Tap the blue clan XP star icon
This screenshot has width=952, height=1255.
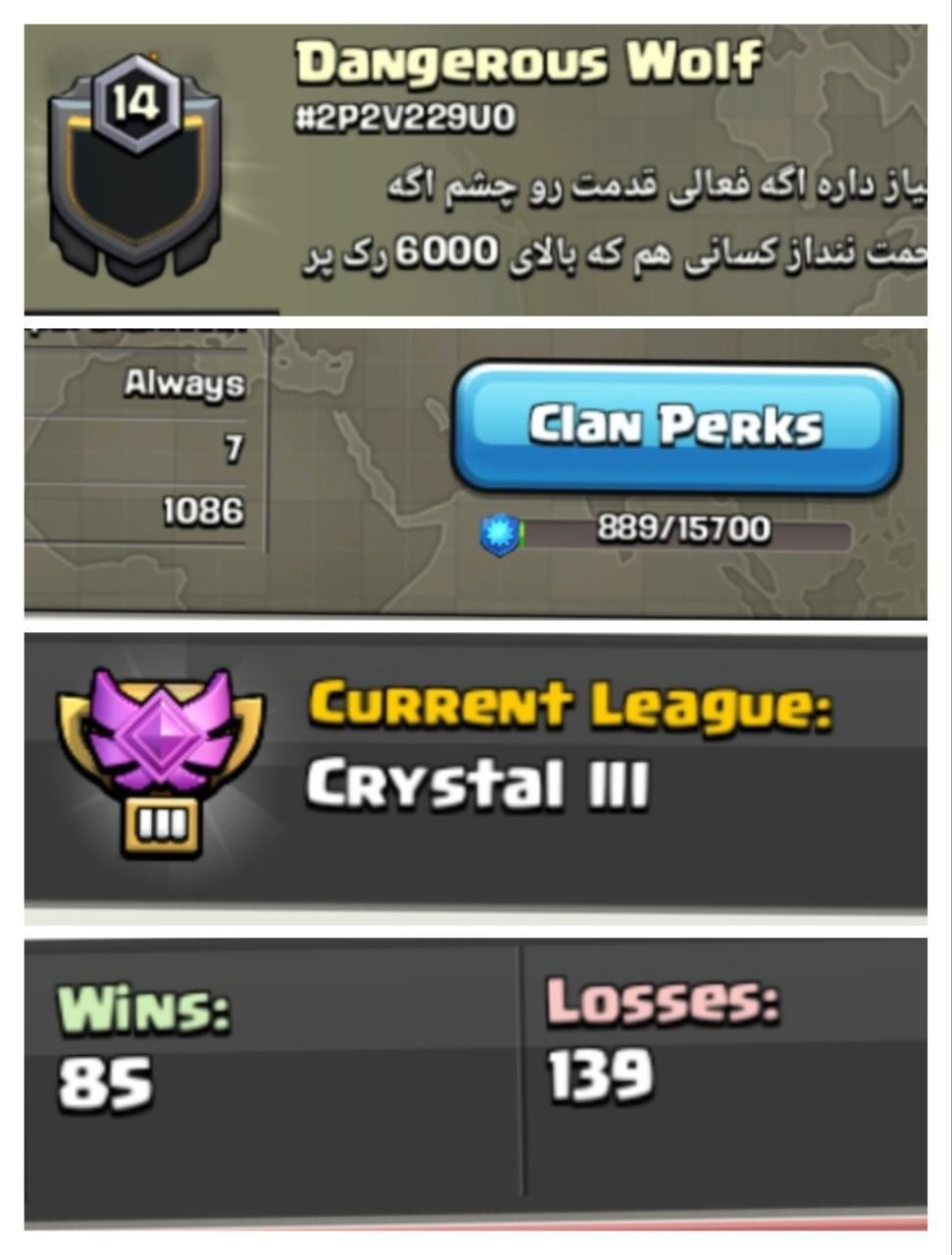coord(500,535)
